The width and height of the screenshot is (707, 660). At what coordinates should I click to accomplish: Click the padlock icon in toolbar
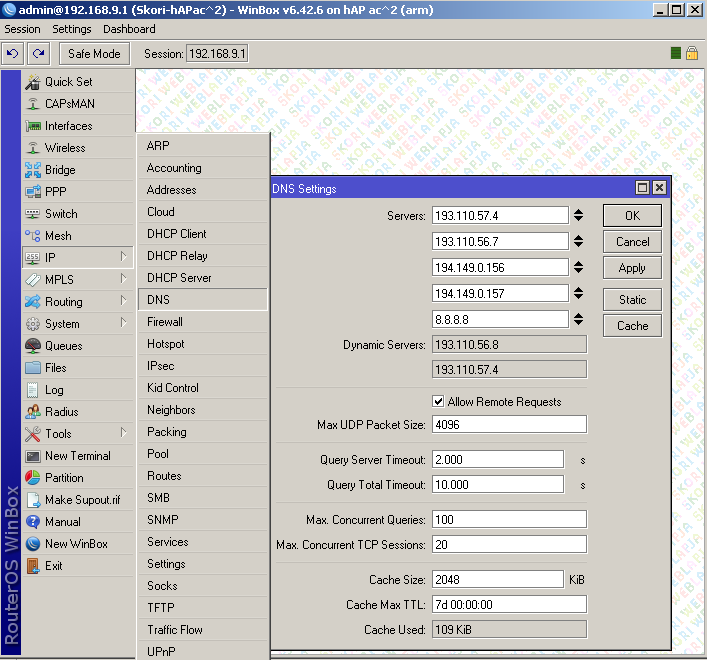(x=691, y=53)
